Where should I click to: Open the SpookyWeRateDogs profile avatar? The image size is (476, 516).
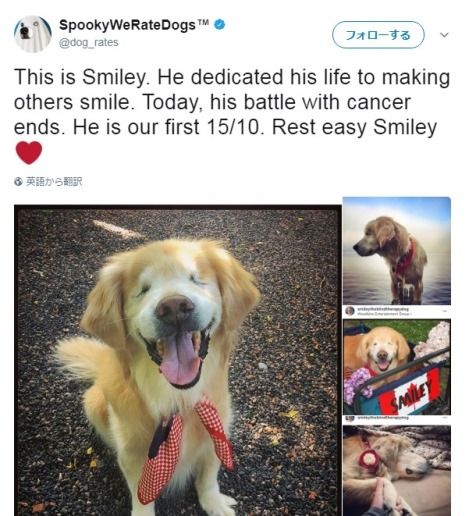[33, 34]
